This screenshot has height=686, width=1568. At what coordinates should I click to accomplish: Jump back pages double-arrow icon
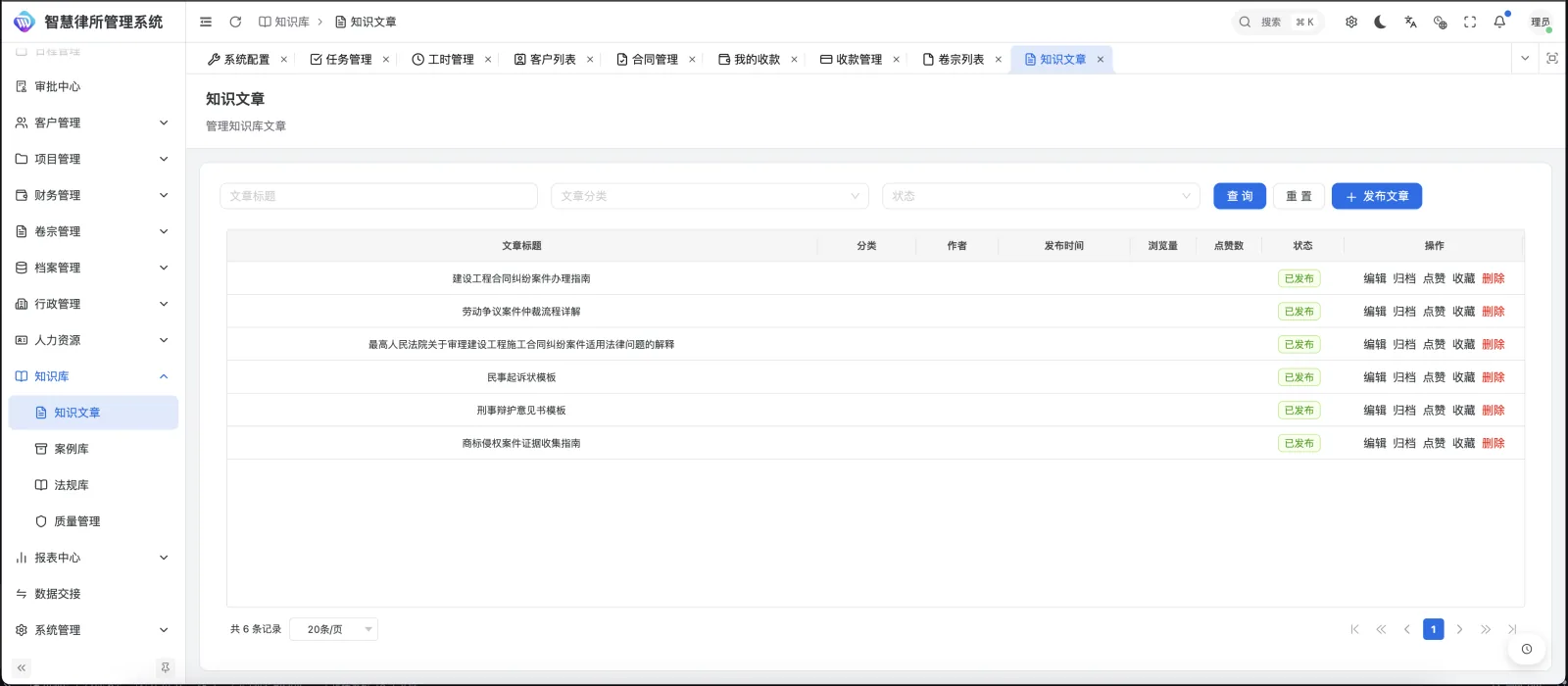[x=1381, y=629]
